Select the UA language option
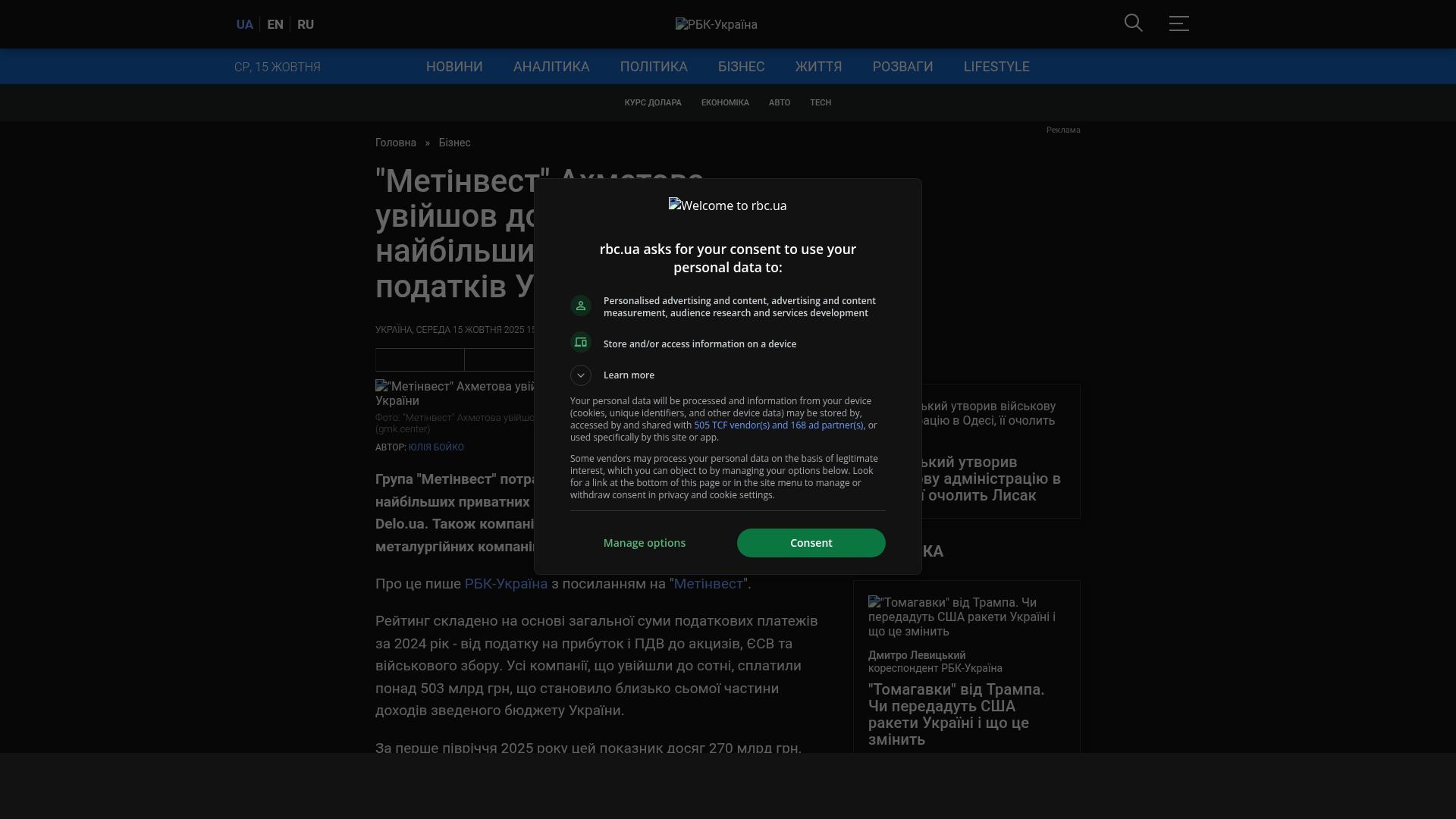 point(244,24)
